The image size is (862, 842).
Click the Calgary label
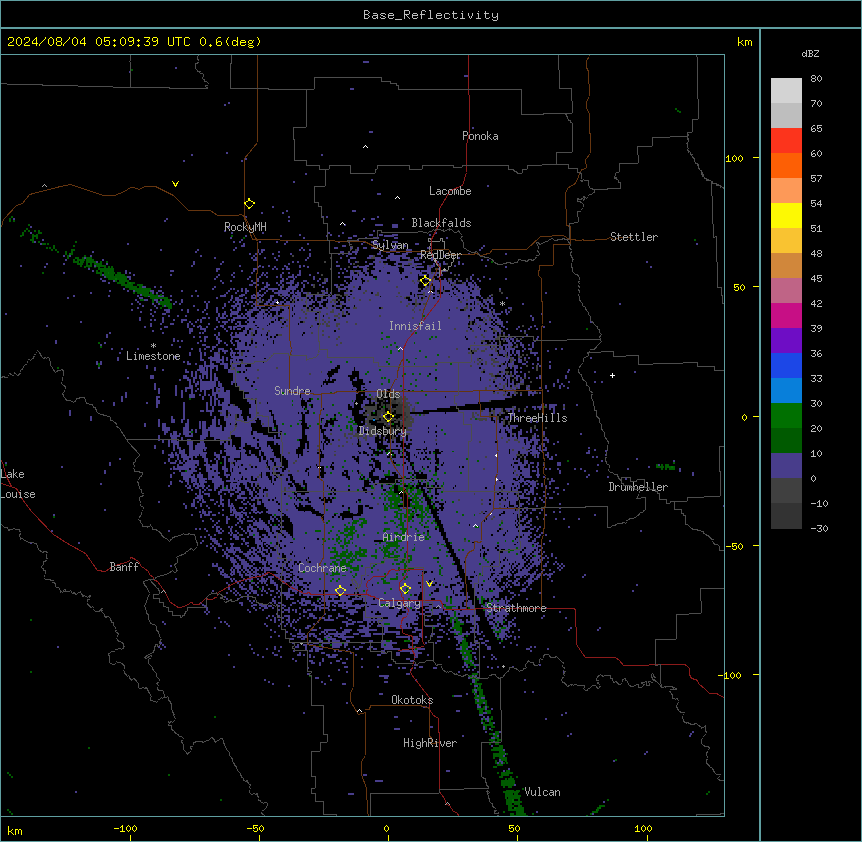pos(400,603)
